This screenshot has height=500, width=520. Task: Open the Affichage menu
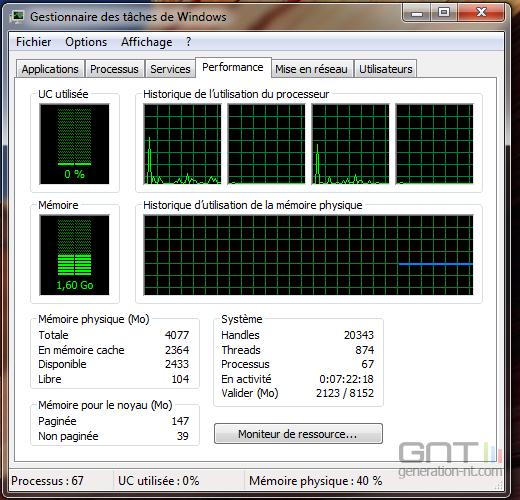pos(147,42)
